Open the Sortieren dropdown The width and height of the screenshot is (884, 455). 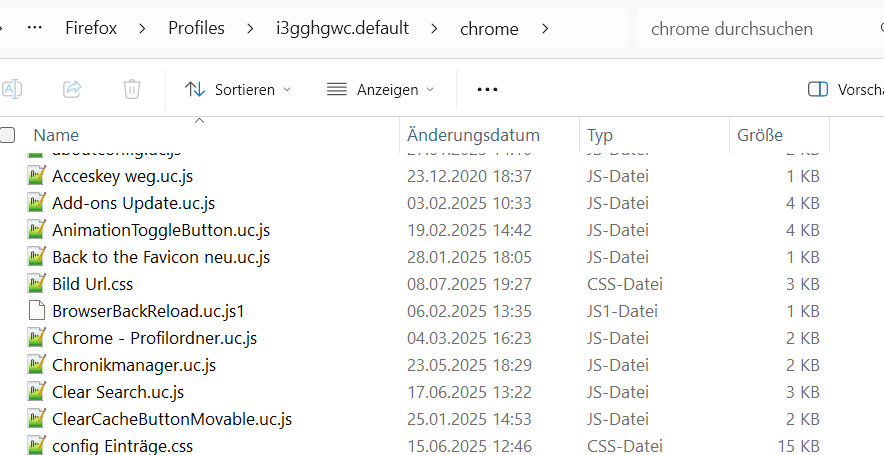click(x=238, y=89)
